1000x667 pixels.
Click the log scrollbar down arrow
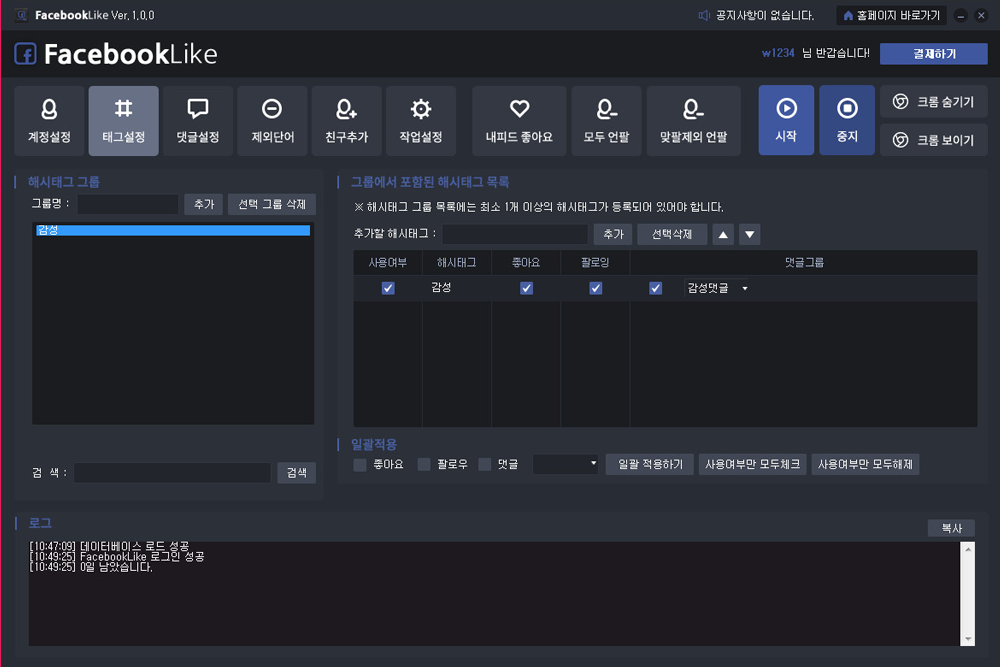pos(968,639)
